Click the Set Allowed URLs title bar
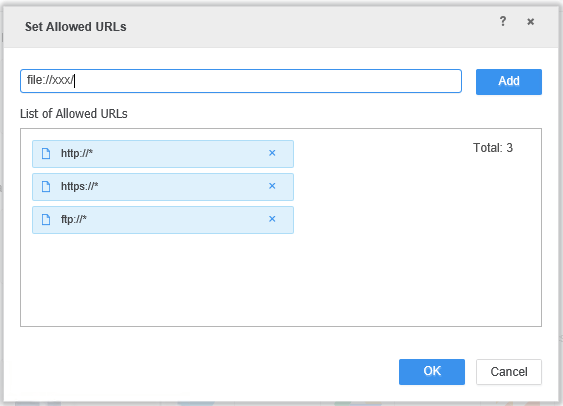Viewport: 563px width, 406px height. pos(281,27)
